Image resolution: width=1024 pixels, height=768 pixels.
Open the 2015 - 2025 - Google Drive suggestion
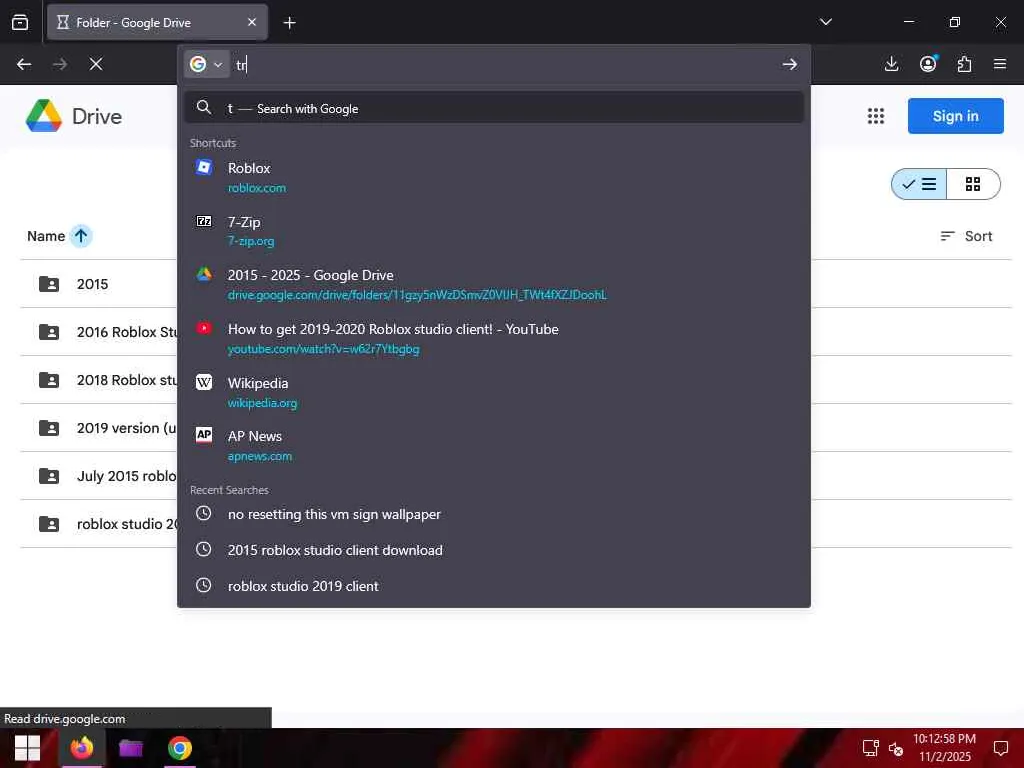click(494, 285)
